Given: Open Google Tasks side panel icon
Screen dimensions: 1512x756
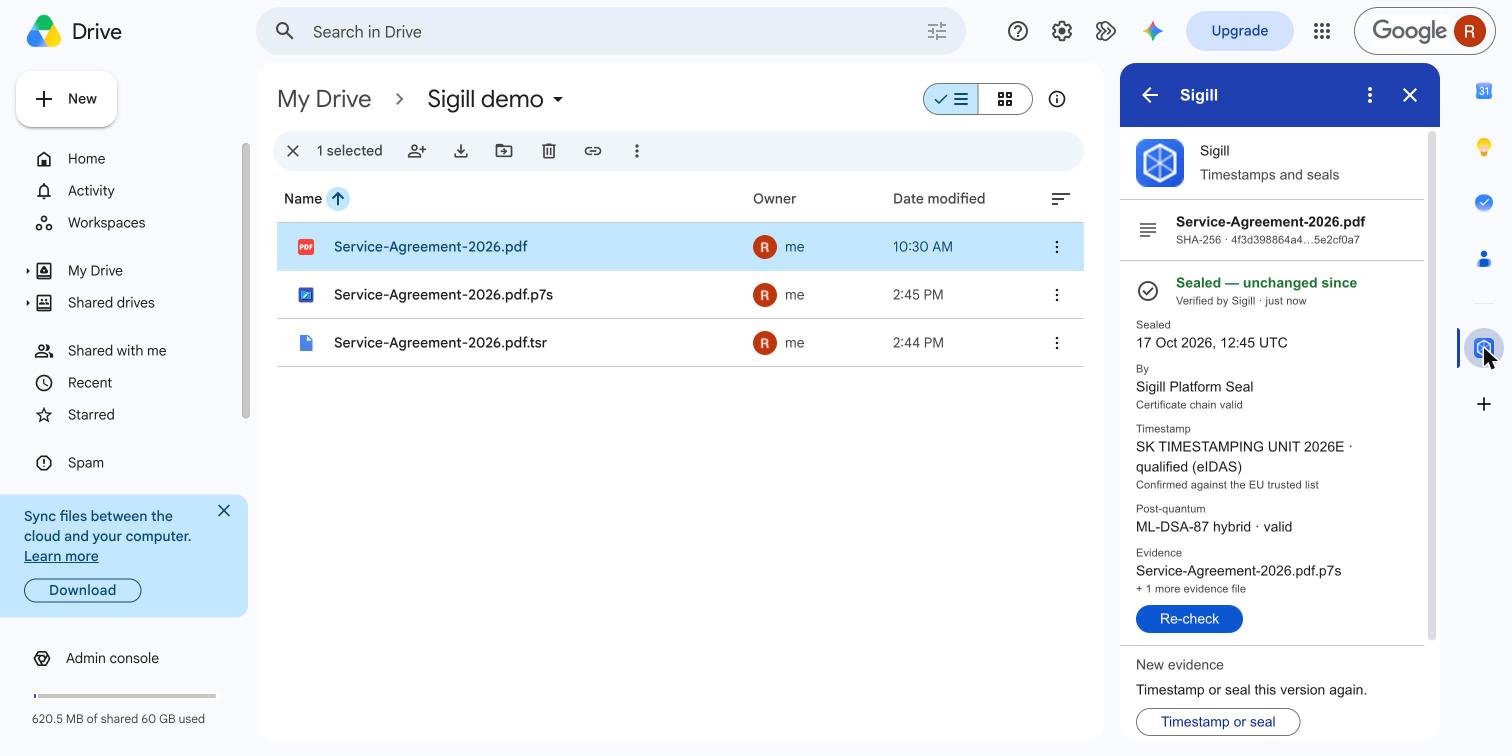Looking at the screenshot, I should tap(1484, 202).
